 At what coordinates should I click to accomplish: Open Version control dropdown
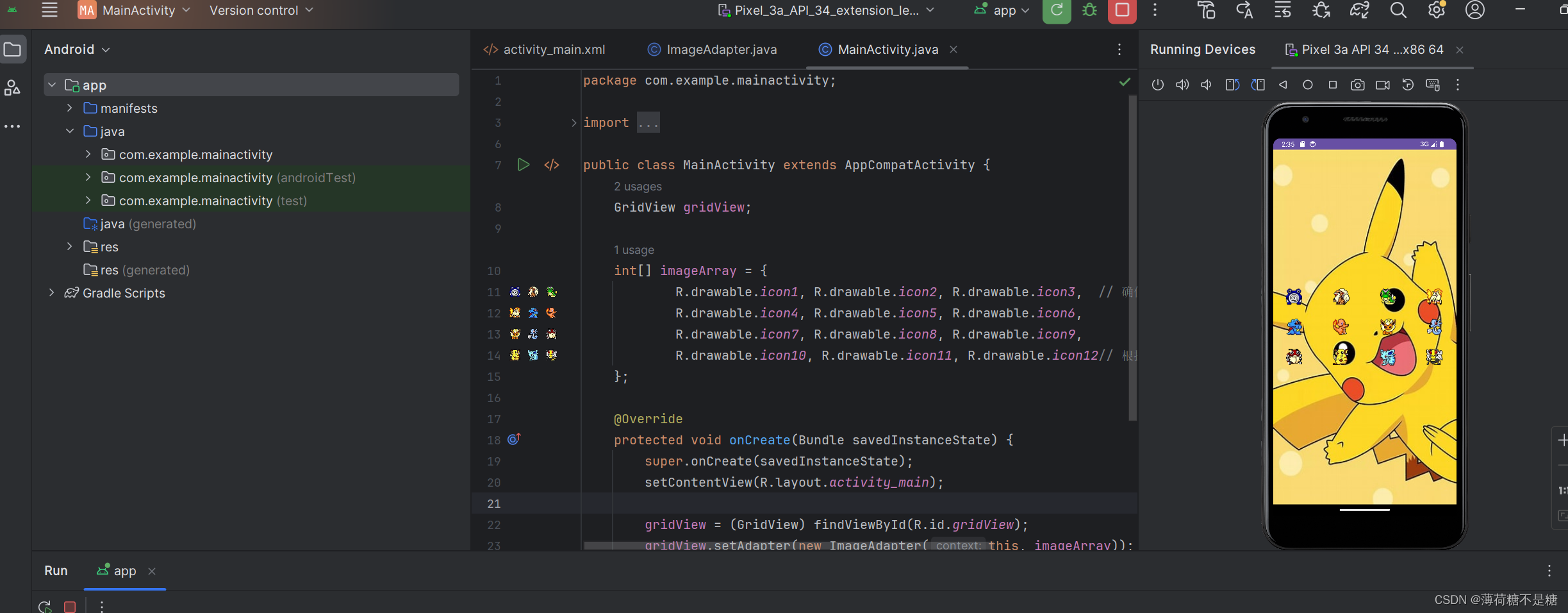tap(261, 10)
